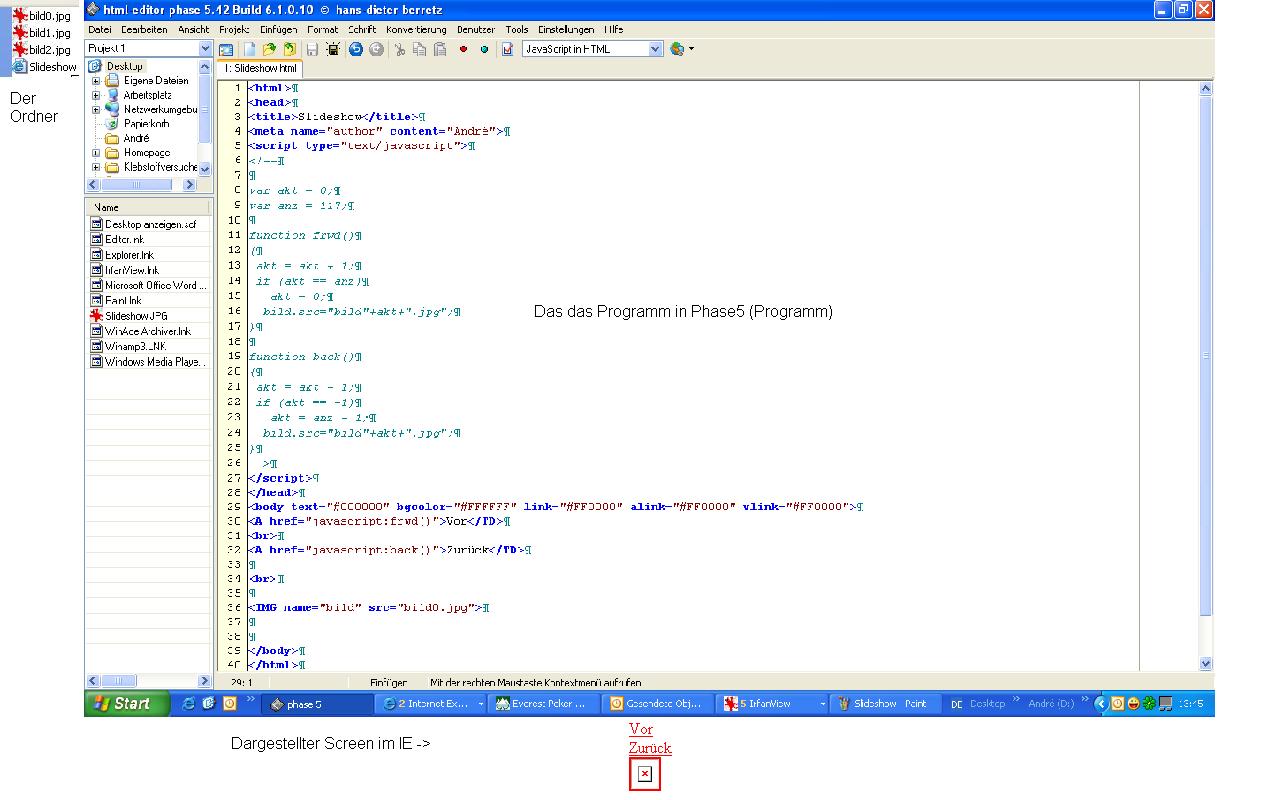The height and width of the screenshot is (800, 1280).
Task: Switch to the Everest Poker taskbar button
Action: (546, 704)
